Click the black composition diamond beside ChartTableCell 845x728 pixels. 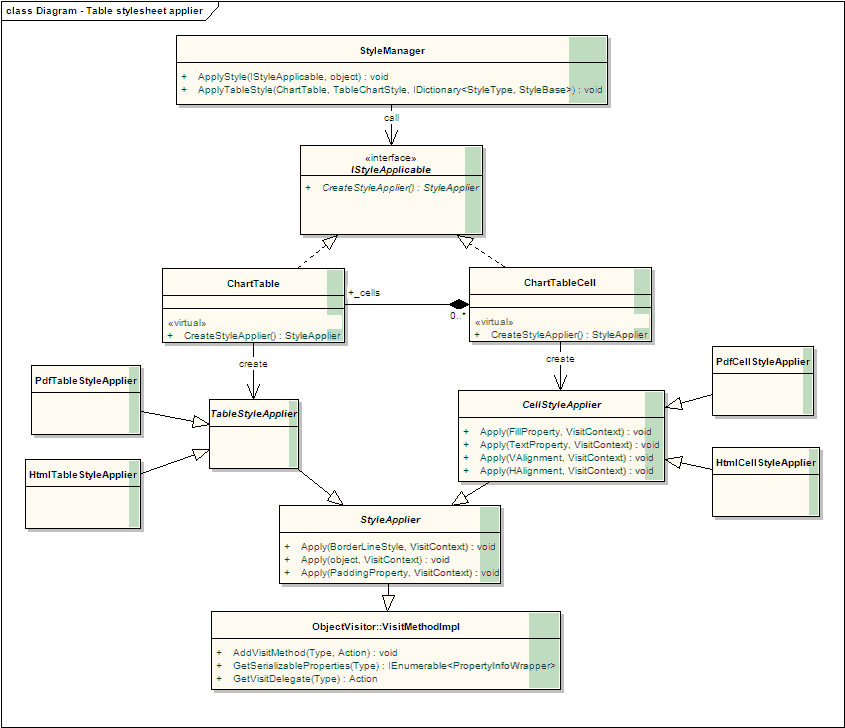tap(458, 304)
